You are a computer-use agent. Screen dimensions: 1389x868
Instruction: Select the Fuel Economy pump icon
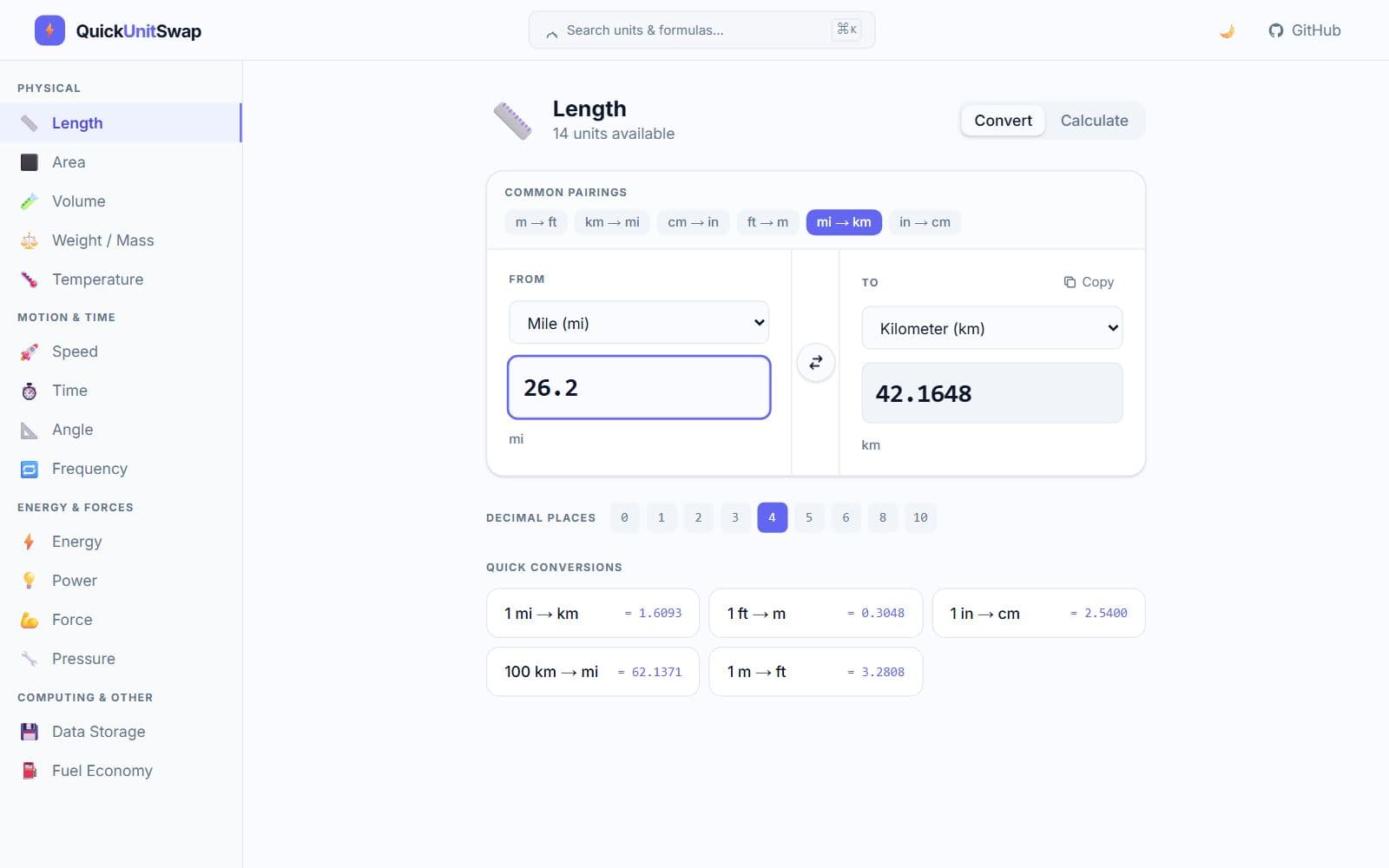[x=30, y=771]
